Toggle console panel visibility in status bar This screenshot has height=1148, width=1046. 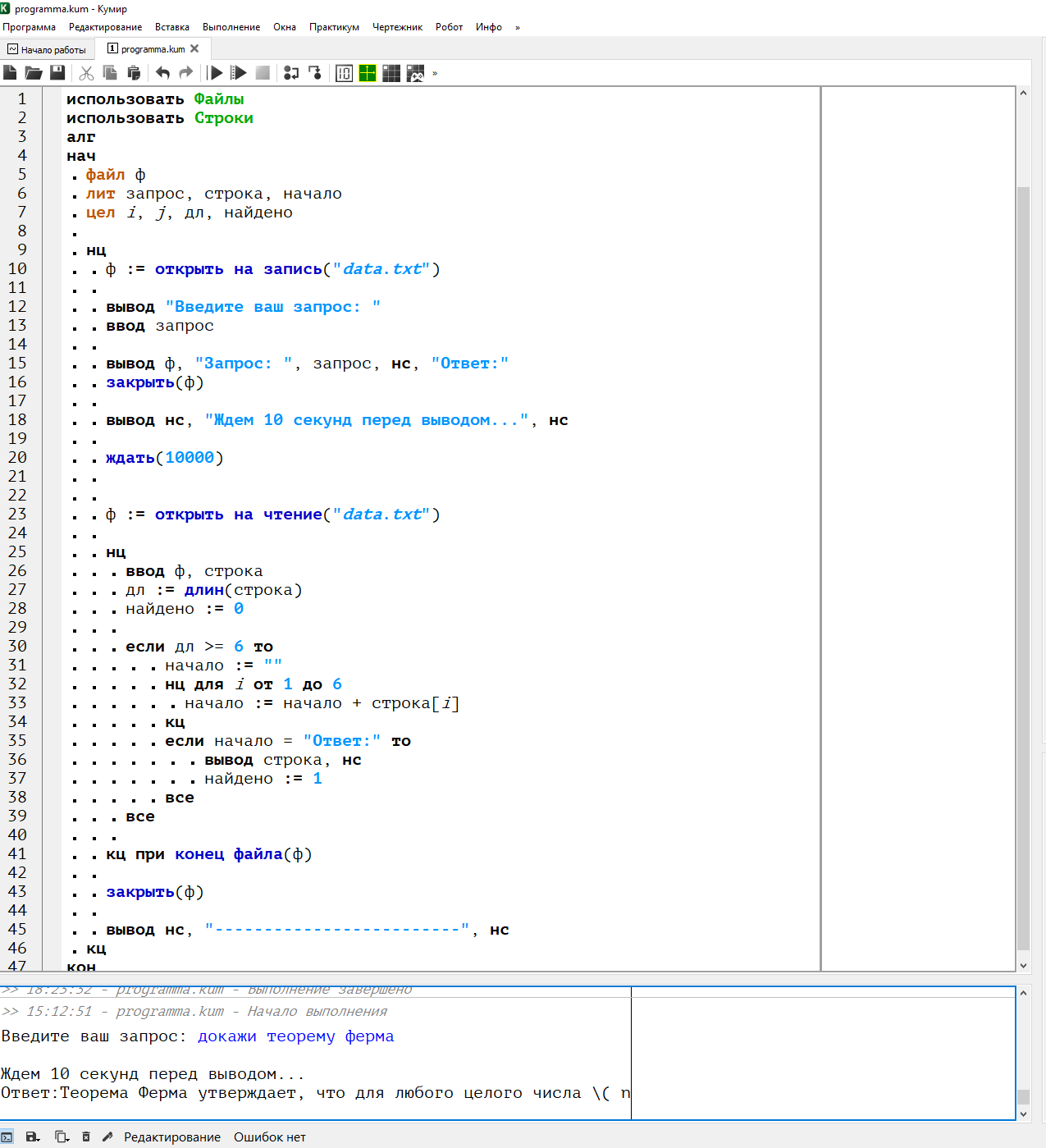point(7,1137)
